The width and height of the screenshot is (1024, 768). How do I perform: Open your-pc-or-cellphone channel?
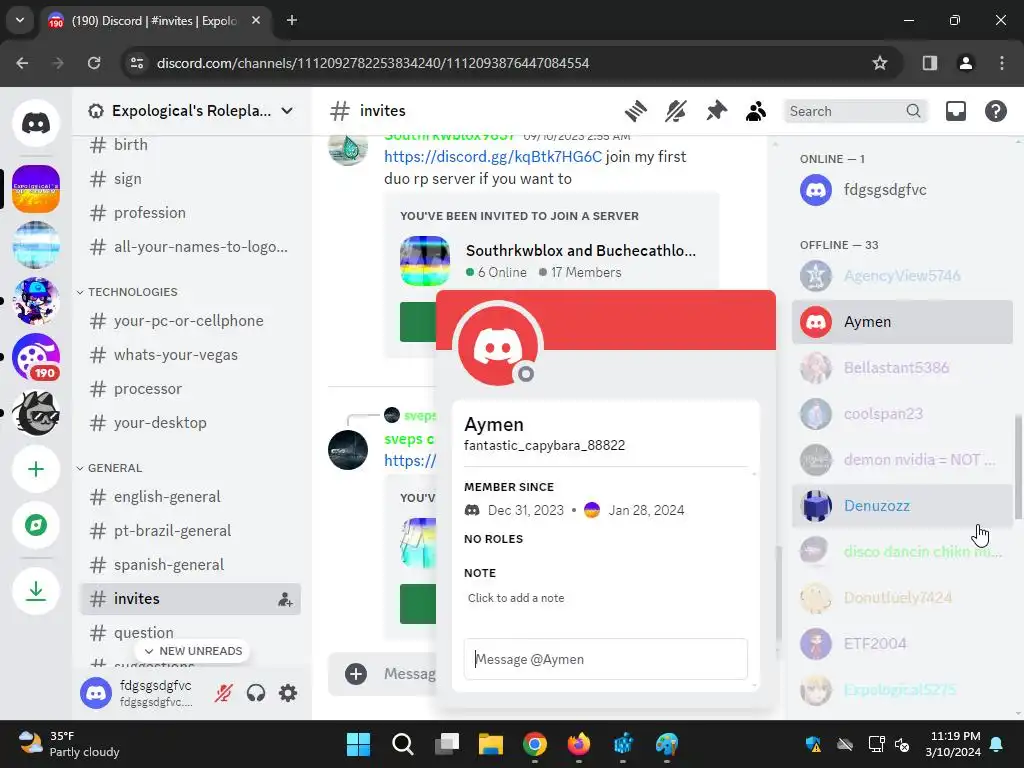[190, 321]
